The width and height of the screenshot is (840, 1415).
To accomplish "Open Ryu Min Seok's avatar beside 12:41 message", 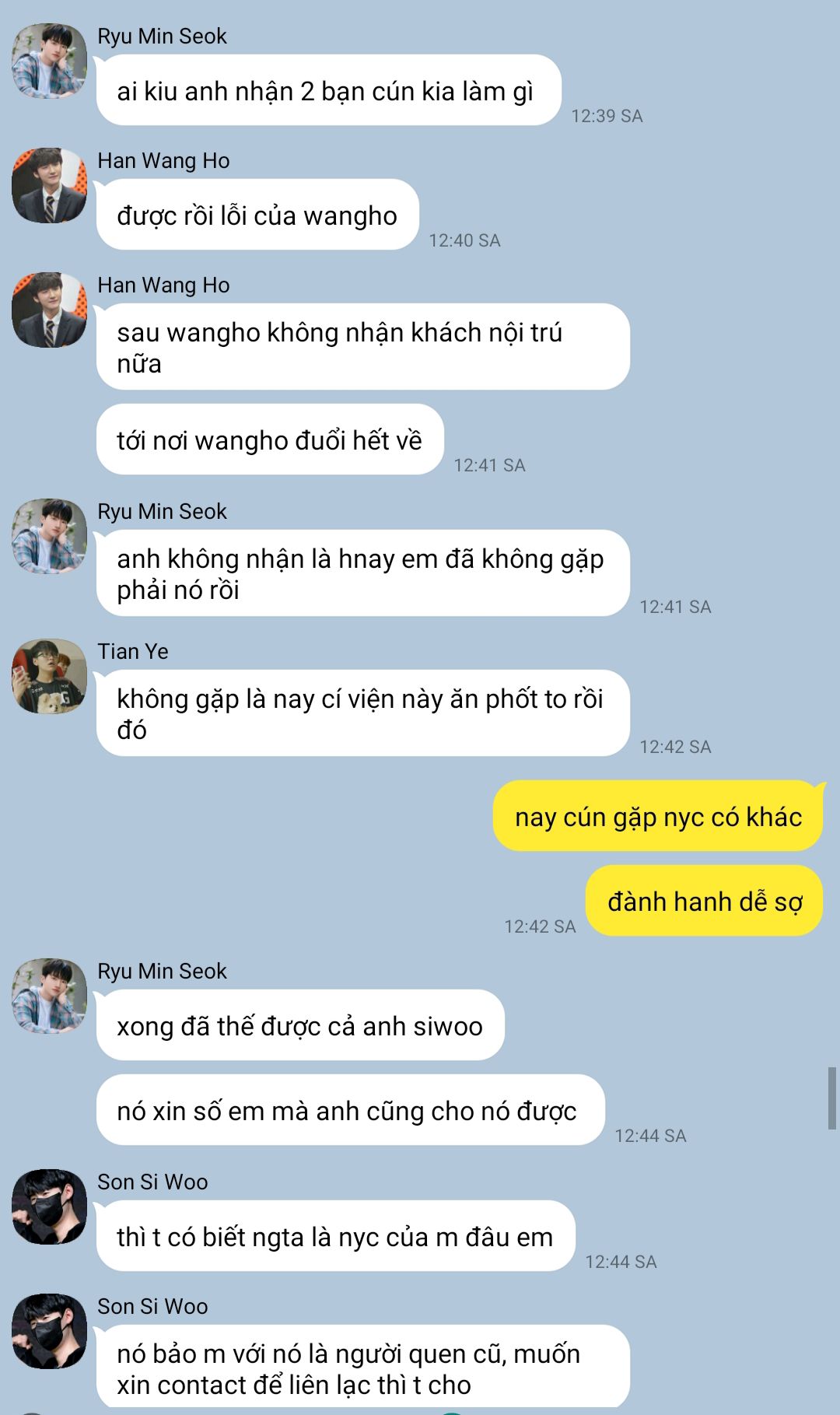I will click(49, 536).
